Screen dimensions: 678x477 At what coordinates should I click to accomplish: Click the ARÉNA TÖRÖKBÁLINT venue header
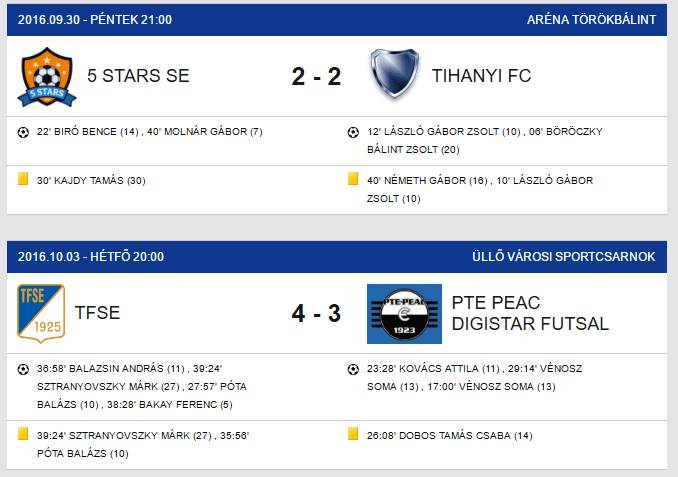[592, 20]
